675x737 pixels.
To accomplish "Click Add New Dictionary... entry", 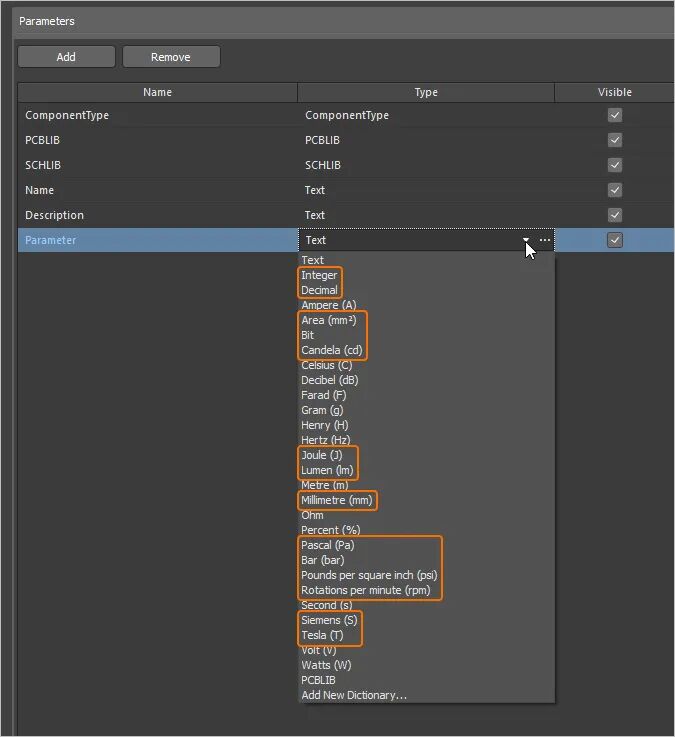I will (354, 695).
